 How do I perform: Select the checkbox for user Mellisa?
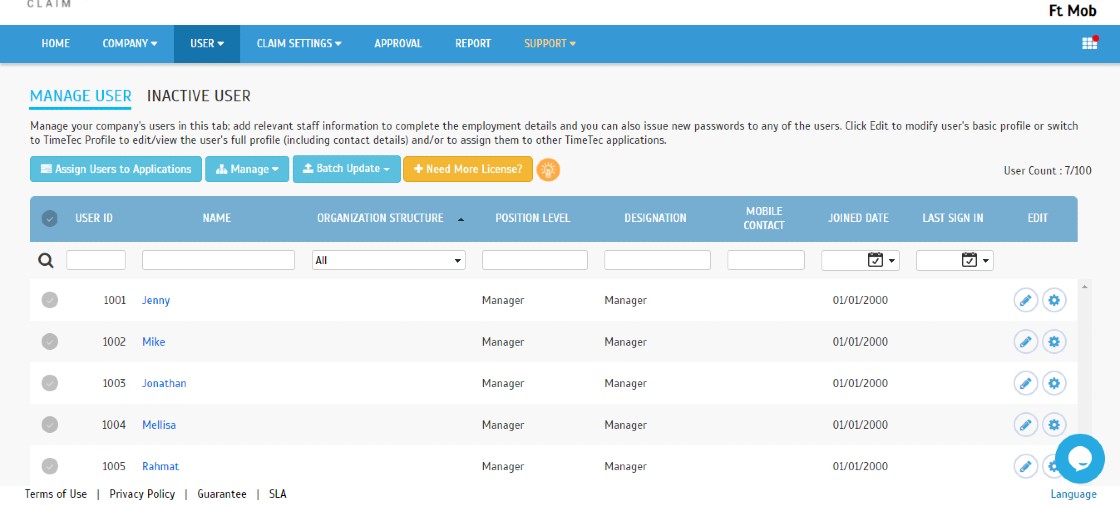49,425
